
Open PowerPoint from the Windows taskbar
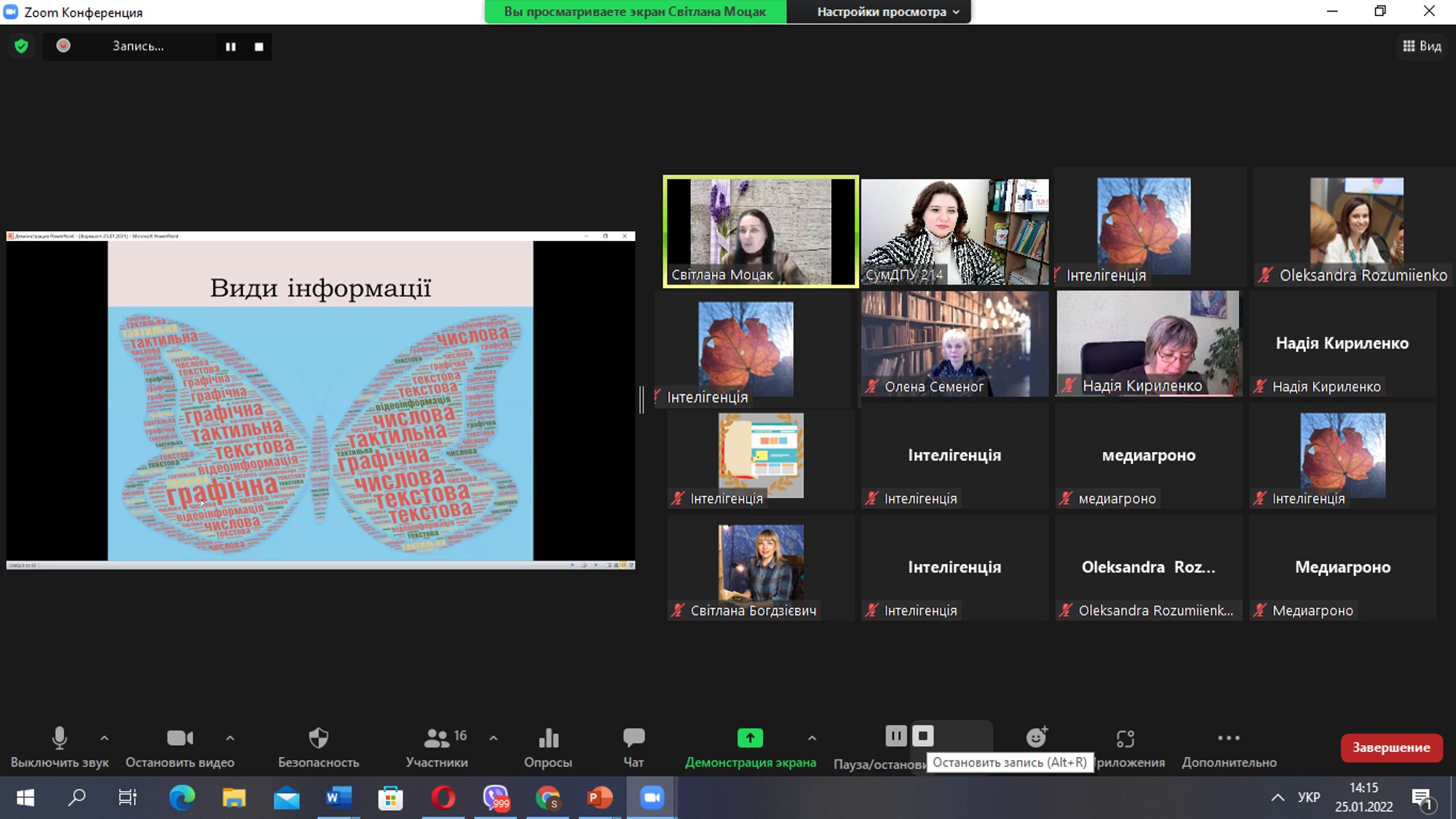pyautogui.click(x=598, y=798)
